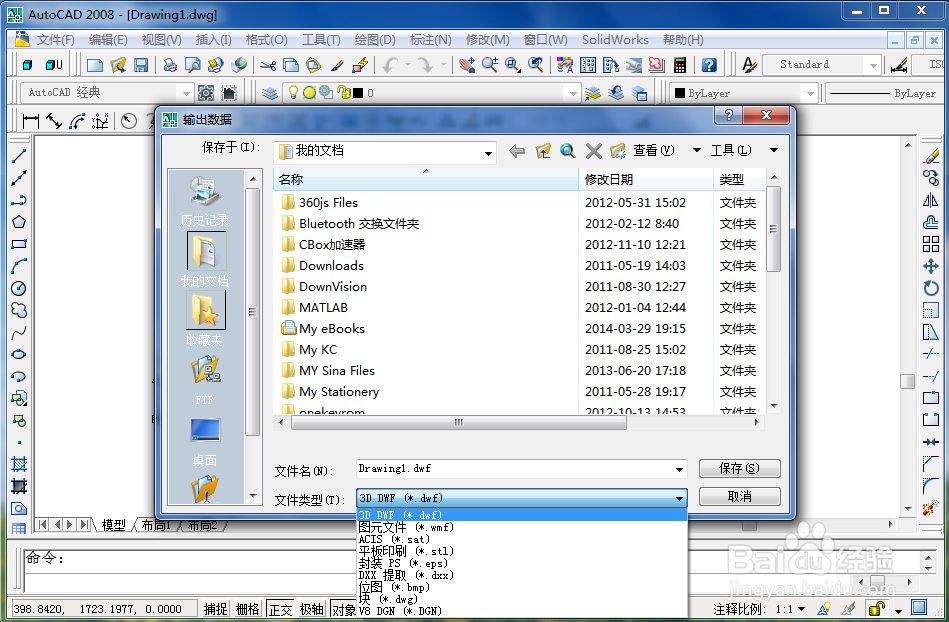Go back with dialog back arrow icon

pos(516,151)
